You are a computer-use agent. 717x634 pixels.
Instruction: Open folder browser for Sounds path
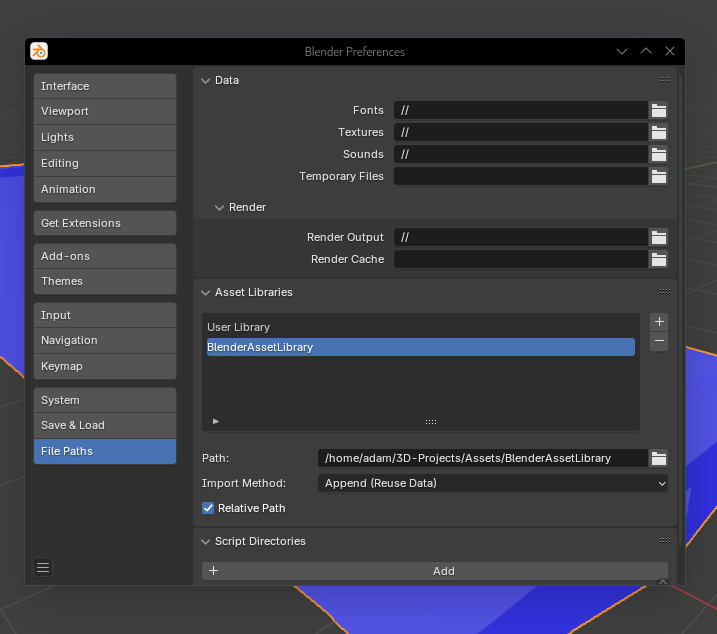point(658,154)
